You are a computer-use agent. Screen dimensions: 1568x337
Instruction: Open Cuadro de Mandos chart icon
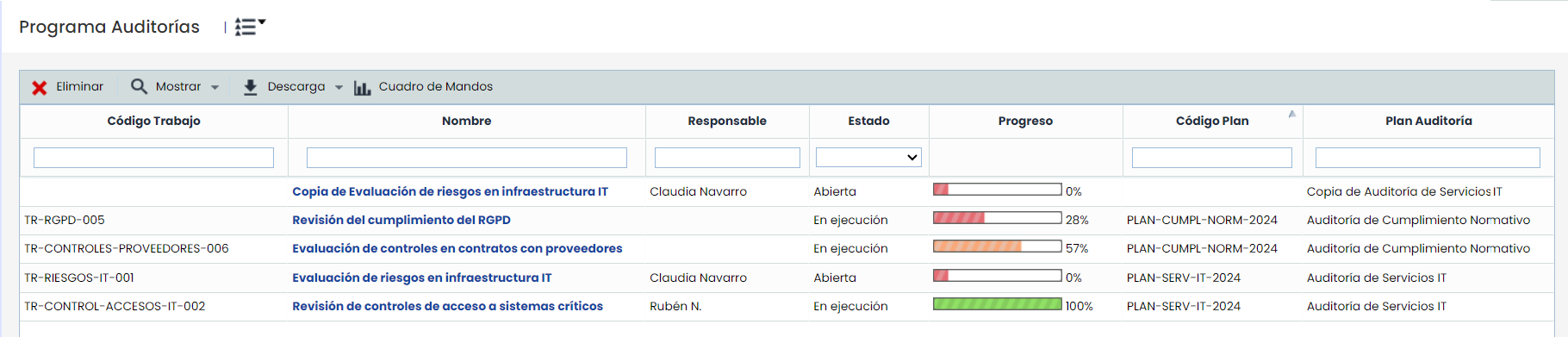[x=362, y=88]
